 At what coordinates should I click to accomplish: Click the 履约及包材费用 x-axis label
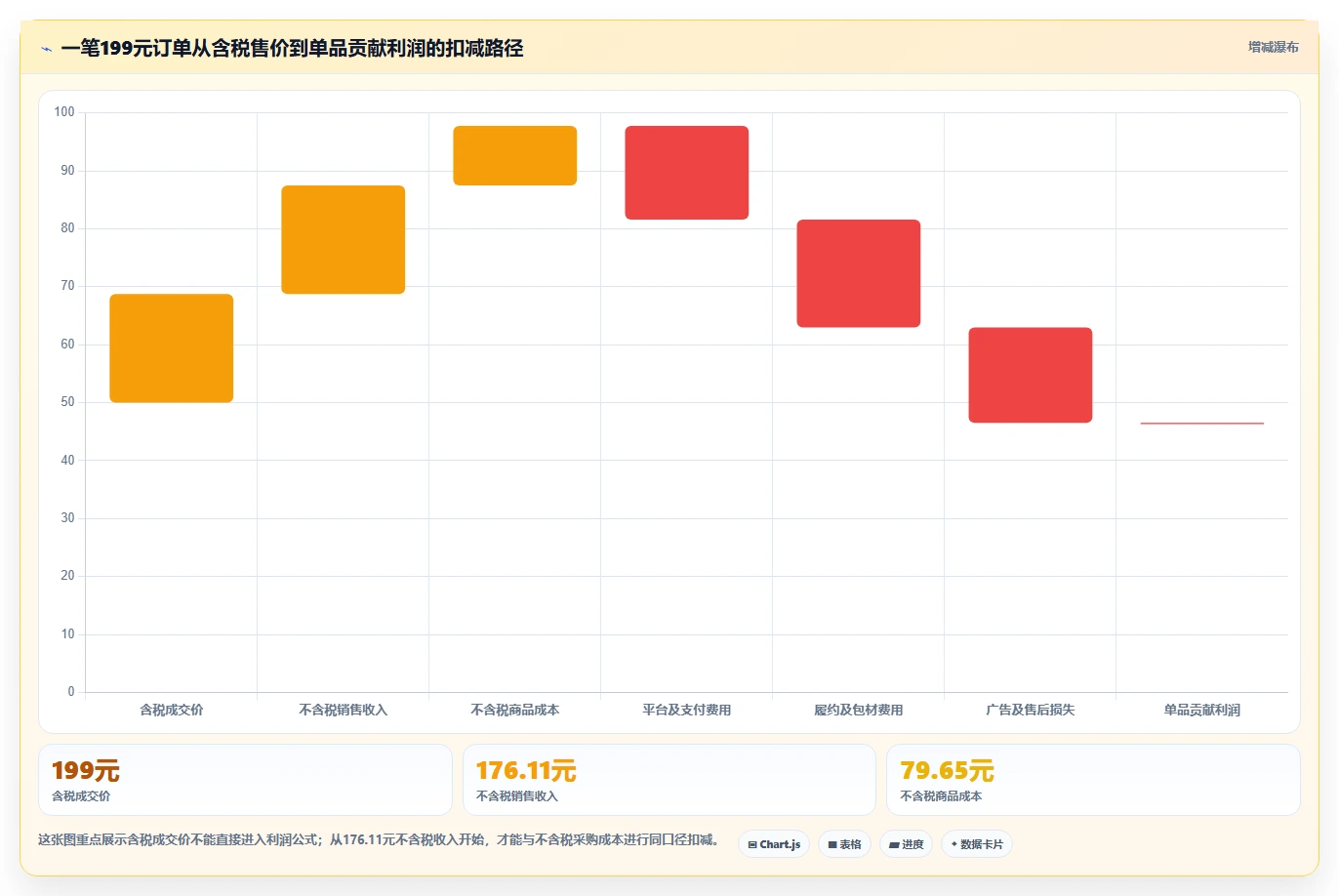[x=859, y=710]
